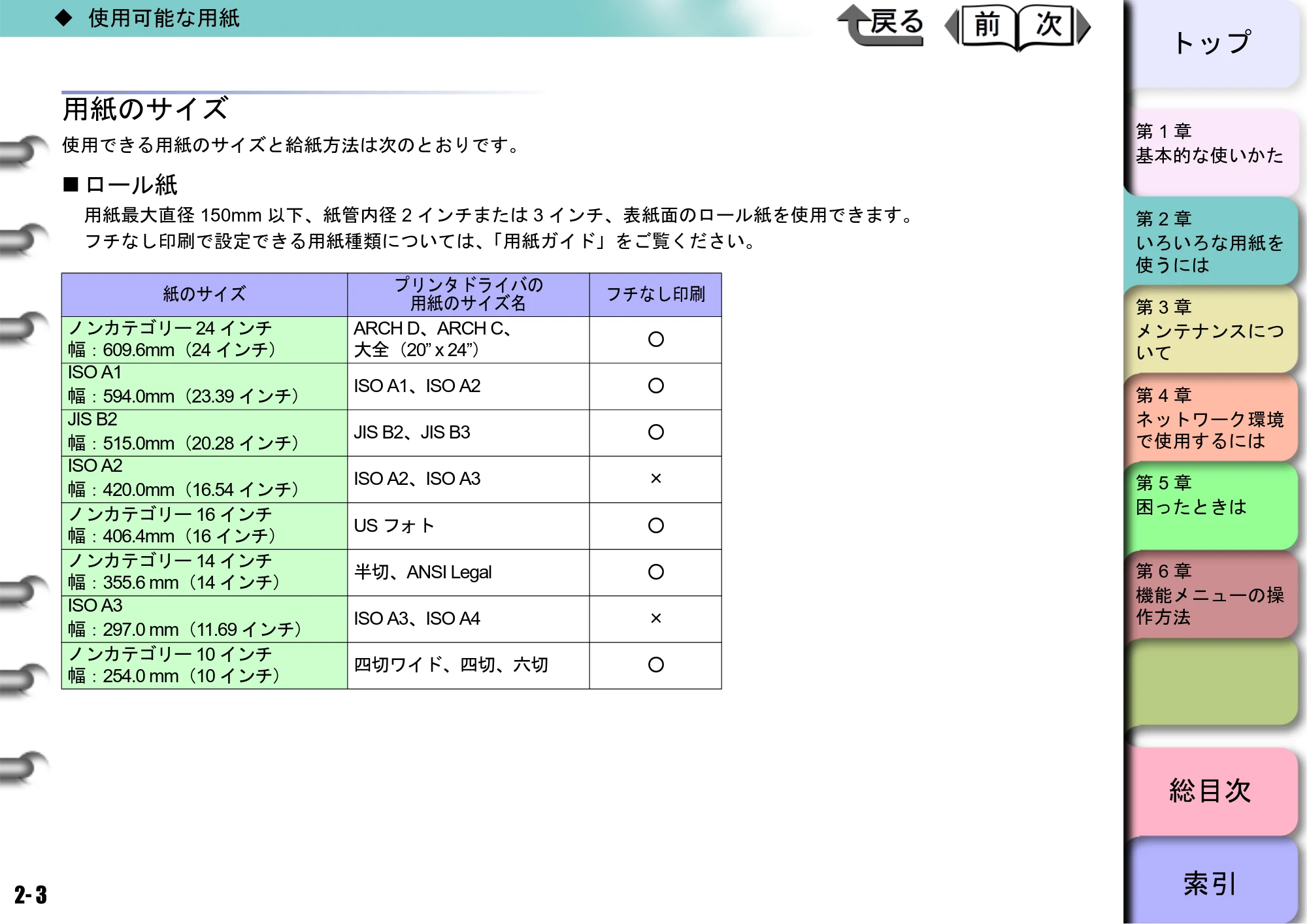Select the ISO A3 幅 297.0 mm cell
This screenshot has height=924, width=1307.
(205, 619)
